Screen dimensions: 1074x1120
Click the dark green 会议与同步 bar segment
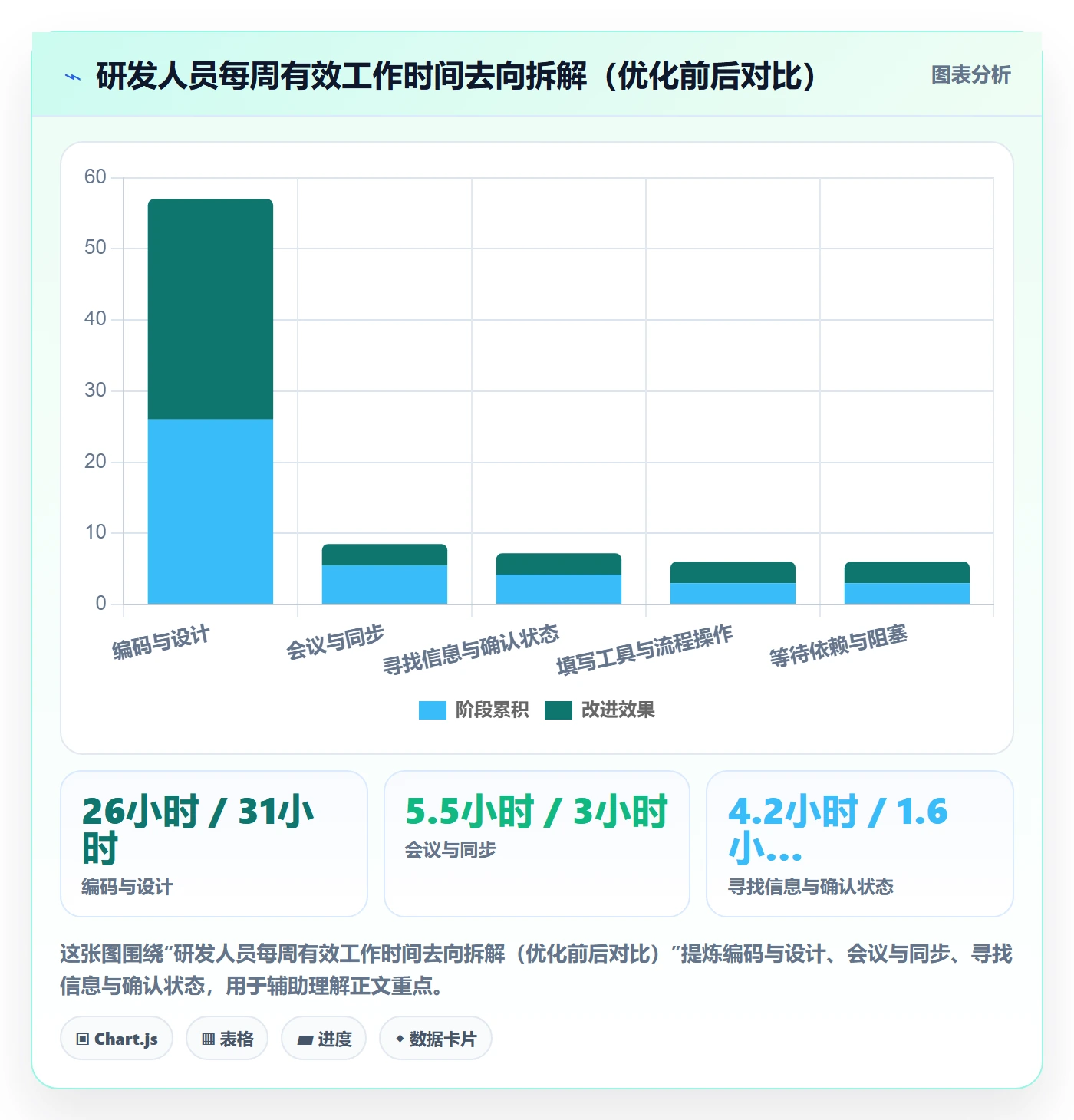[384, 555]
